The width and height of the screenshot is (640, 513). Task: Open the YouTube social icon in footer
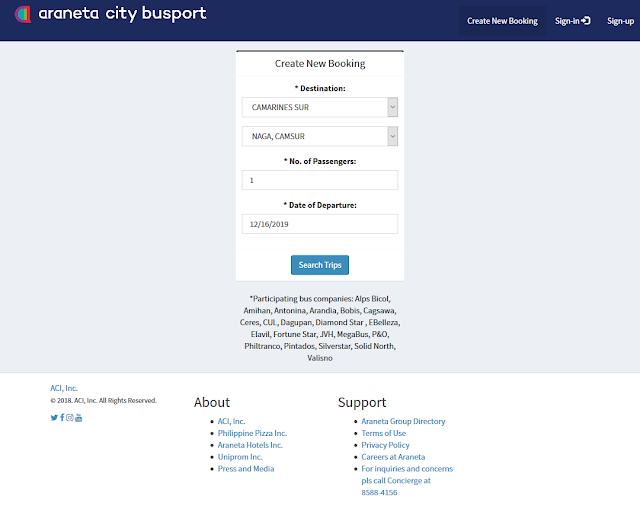point(78,418)
